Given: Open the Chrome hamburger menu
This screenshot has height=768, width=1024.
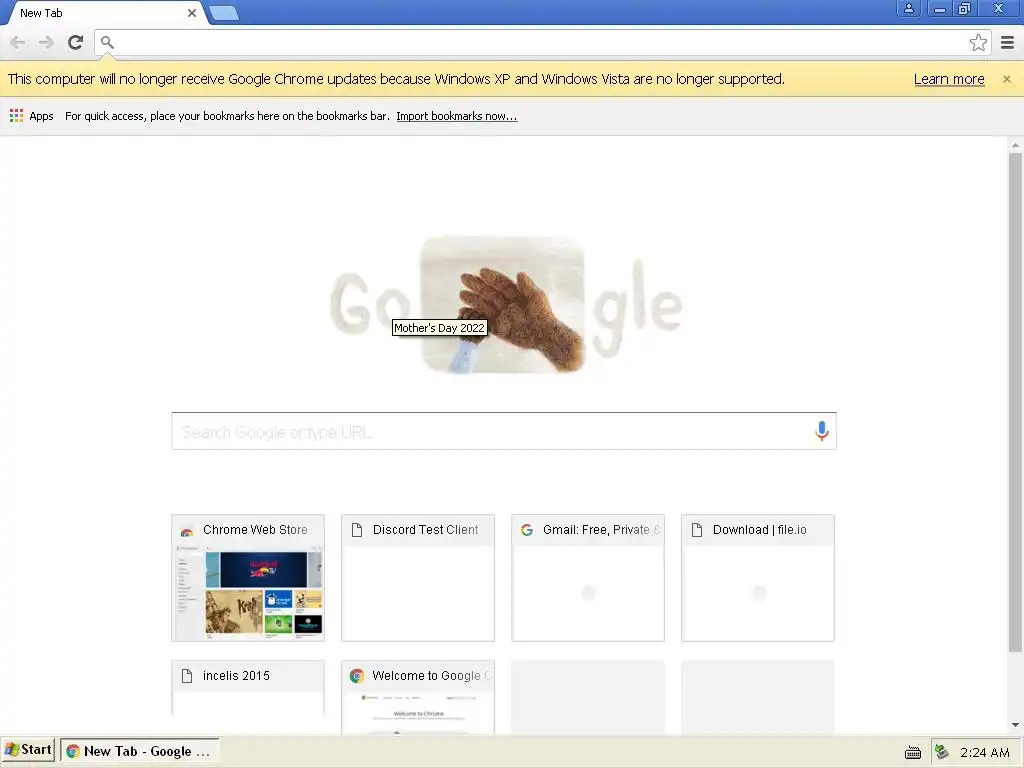Looking at the screenshot, I should [x=1008, y=42].
